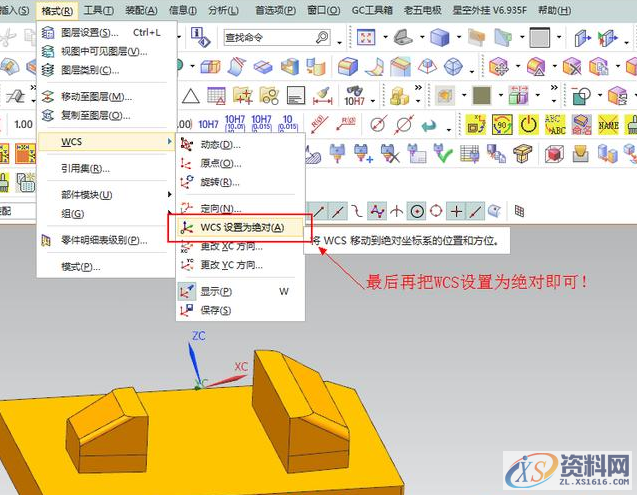The width and height of the screenshot is (637, 495).
Task: Open 星空外挂 V6.935F menu
Action: tap(490, 11)
